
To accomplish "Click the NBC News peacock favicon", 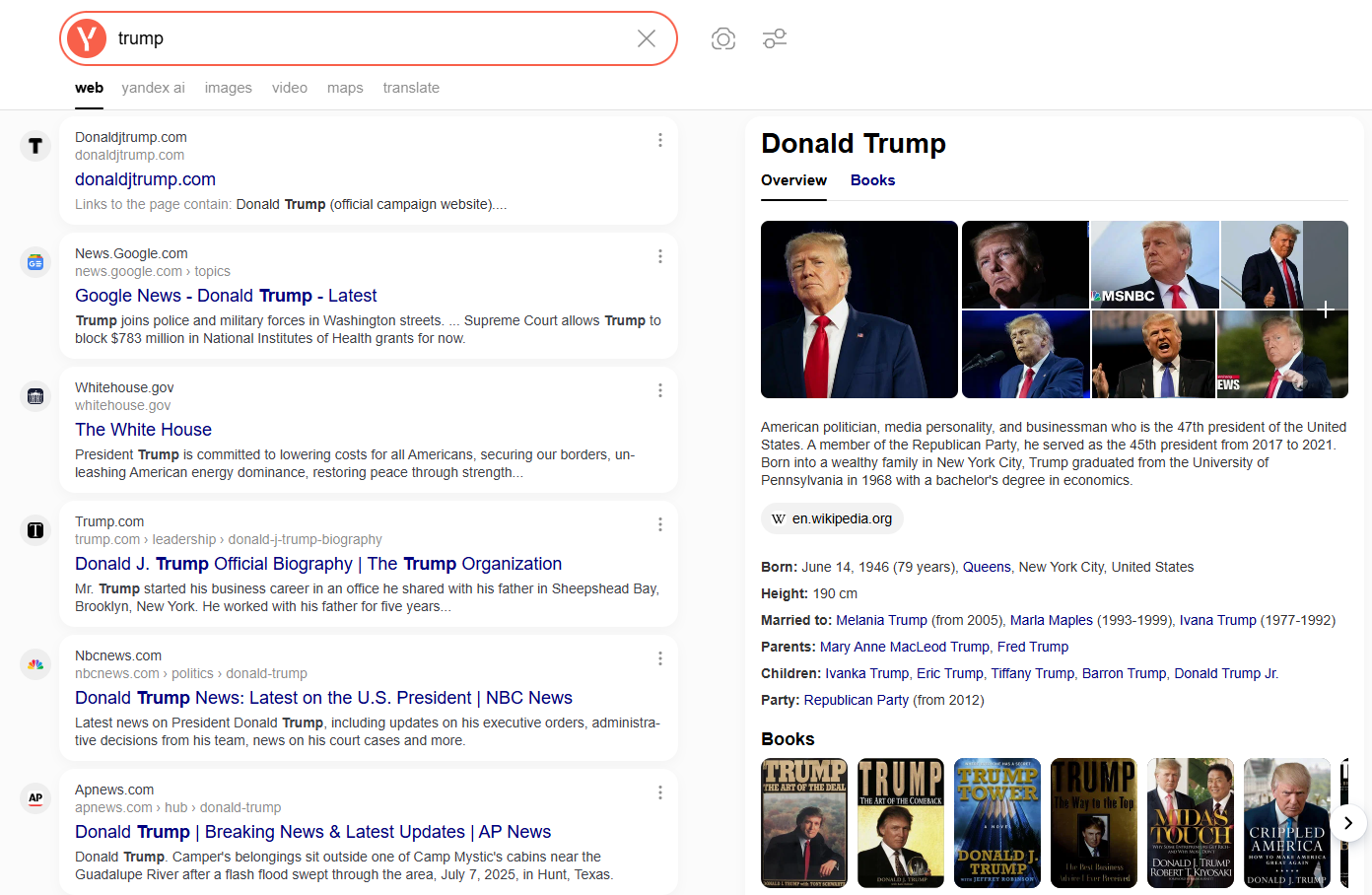I will click(35, 664).
